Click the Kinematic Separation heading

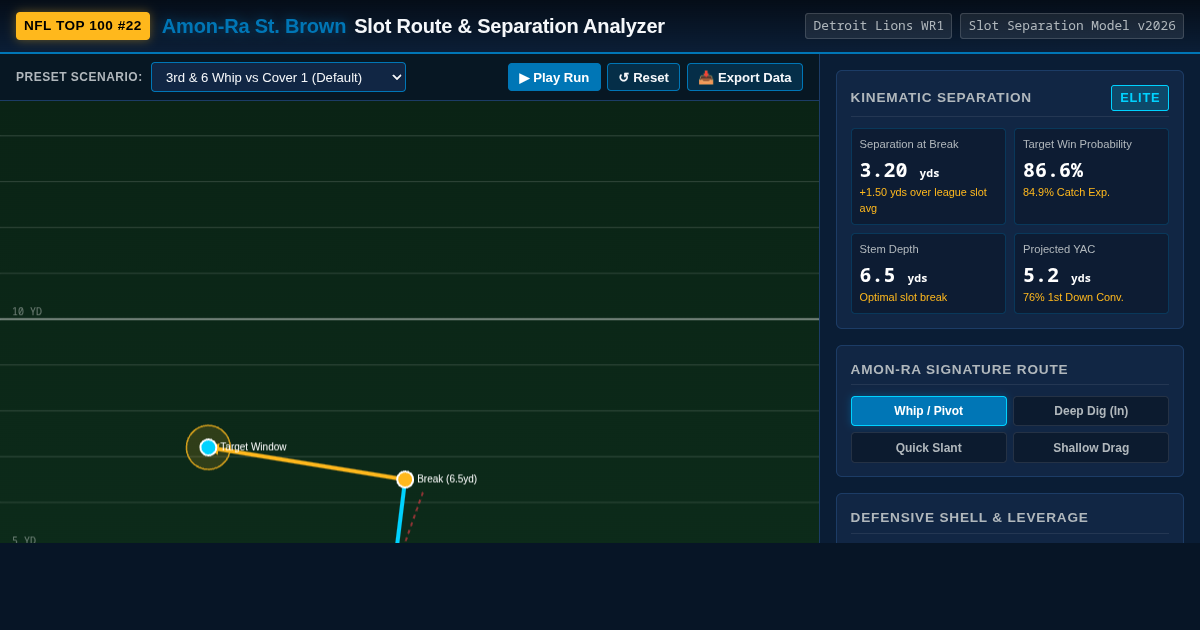941,98
